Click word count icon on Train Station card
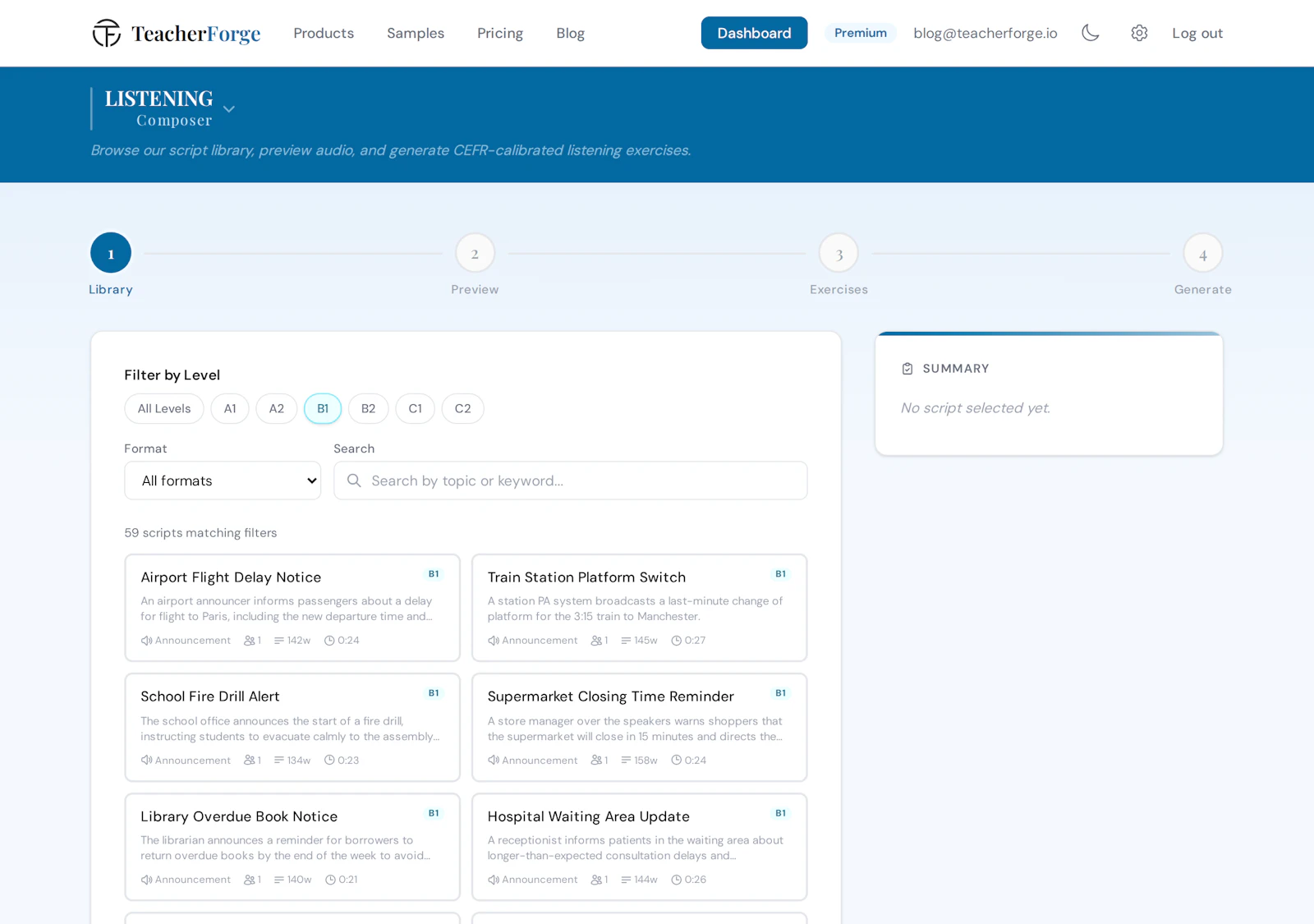This screenshot has height=924, width=1314. click(627, 641)
